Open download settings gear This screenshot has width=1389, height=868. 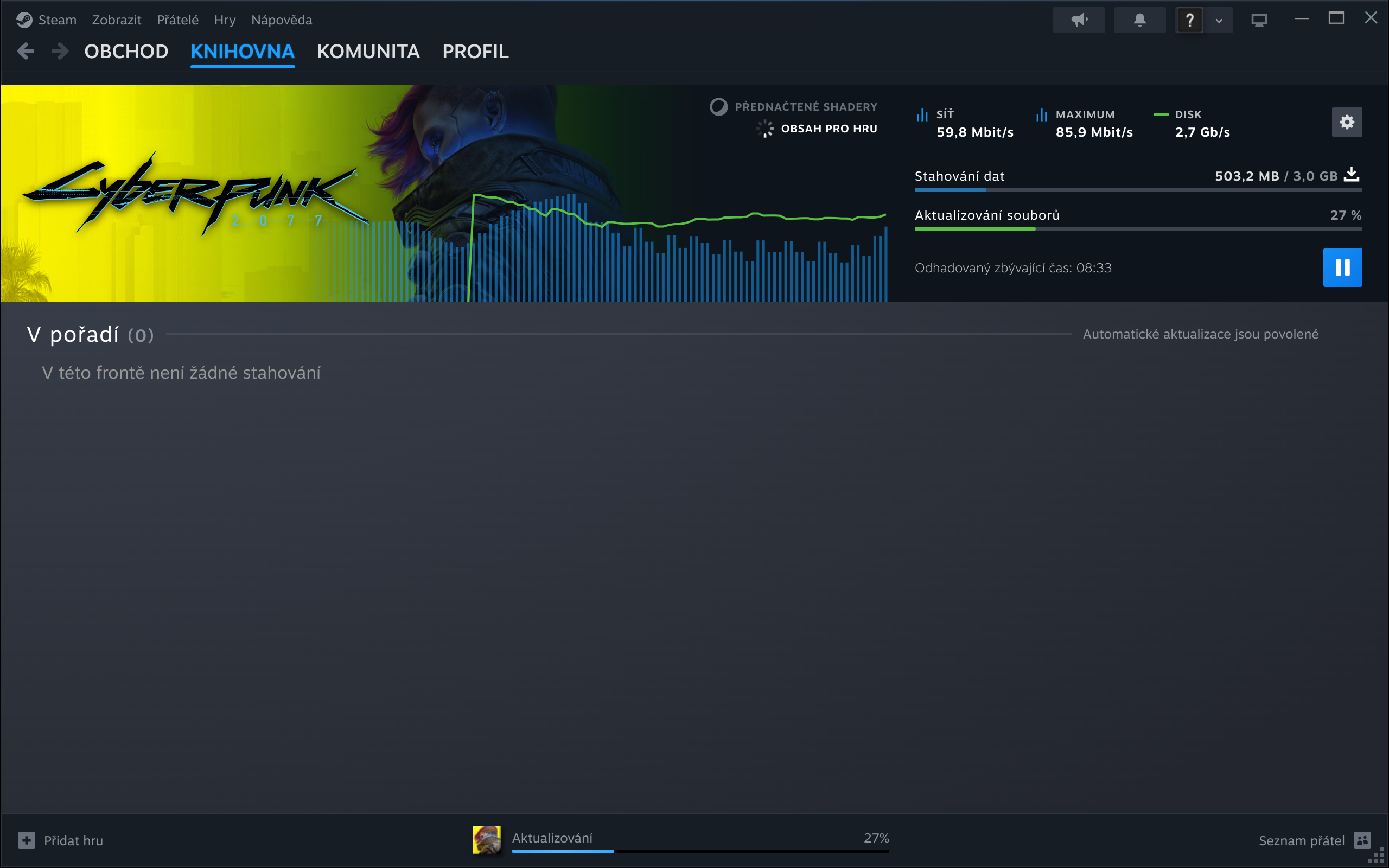click(1347, 122)
